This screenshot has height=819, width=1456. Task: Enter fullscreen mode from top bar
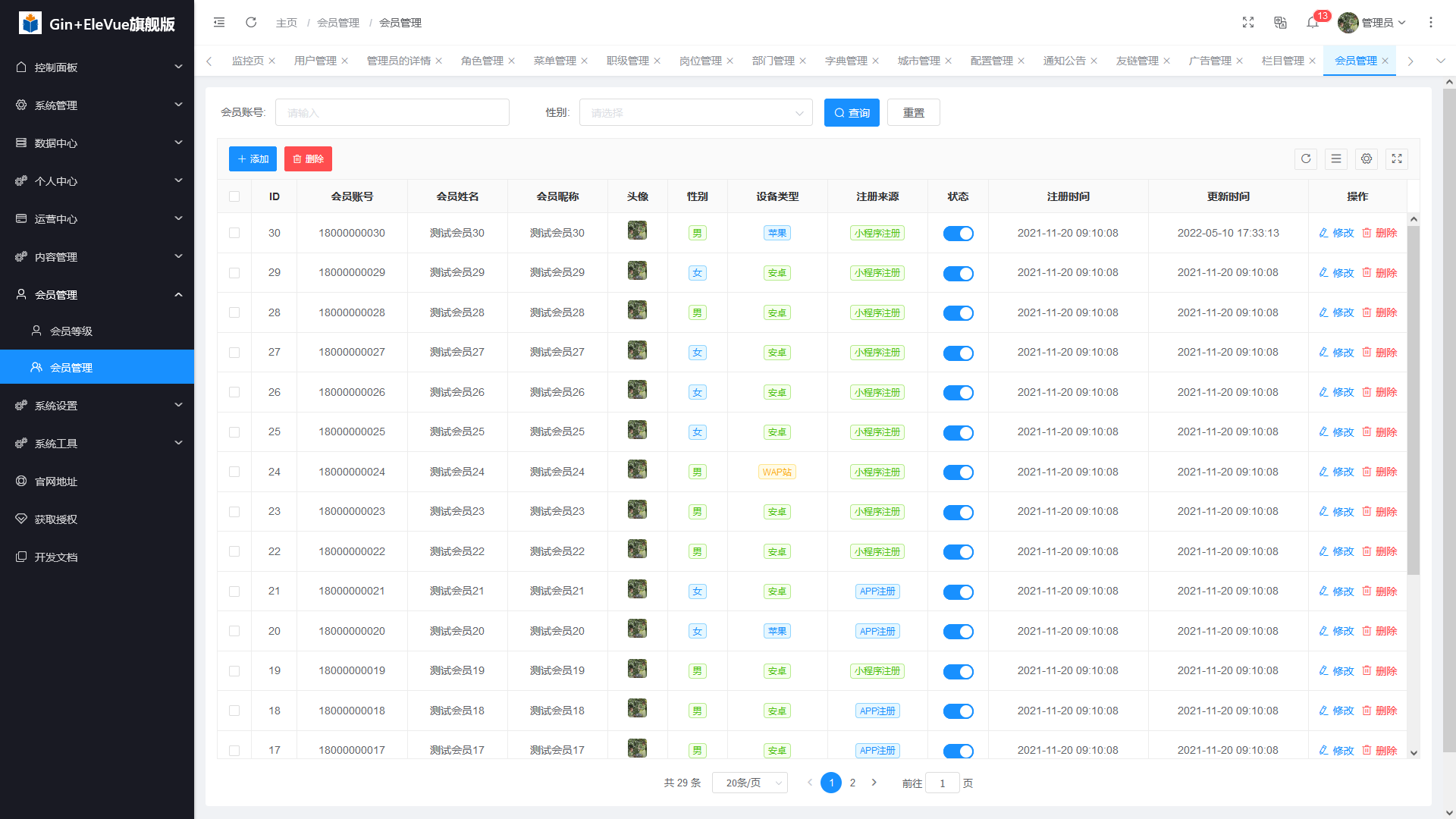(1248, 23)
